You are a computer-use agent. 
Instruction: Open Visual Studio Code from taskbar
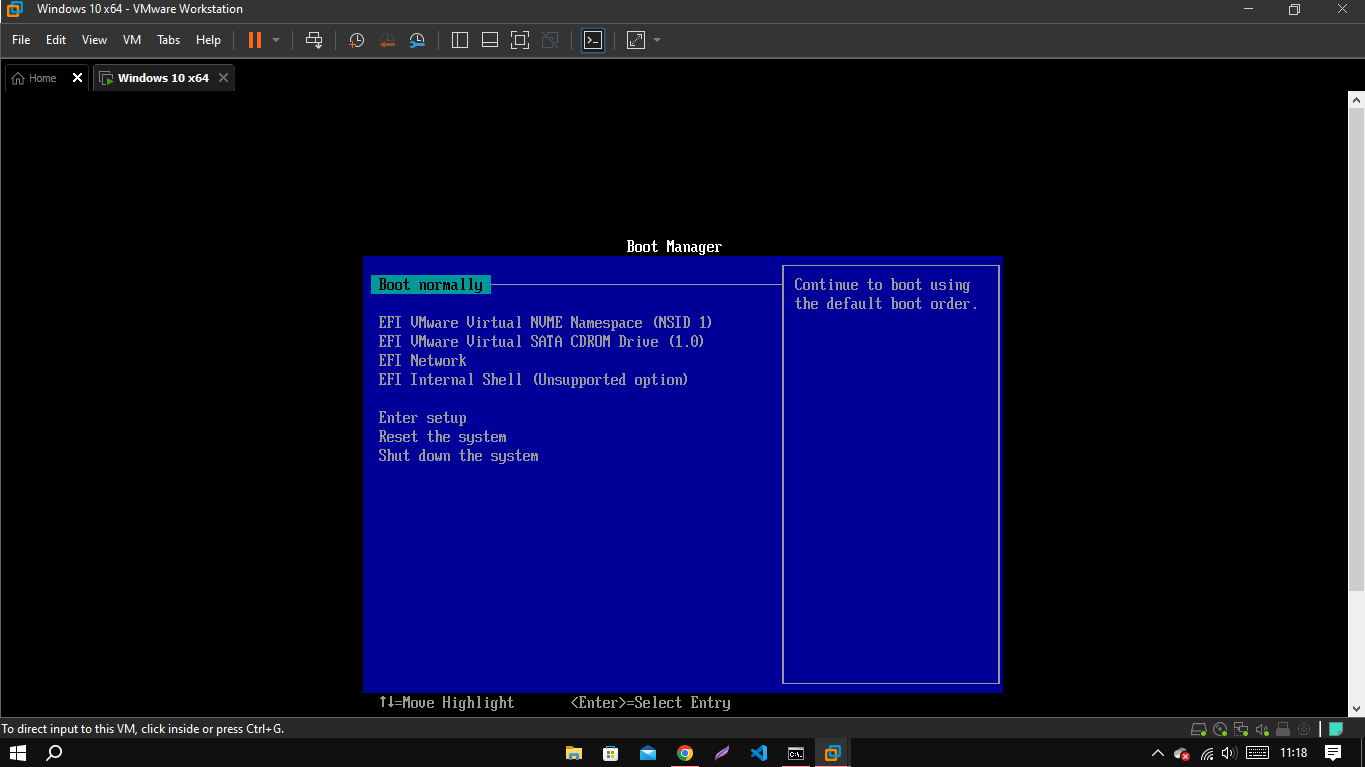click(x=758, y=752)
